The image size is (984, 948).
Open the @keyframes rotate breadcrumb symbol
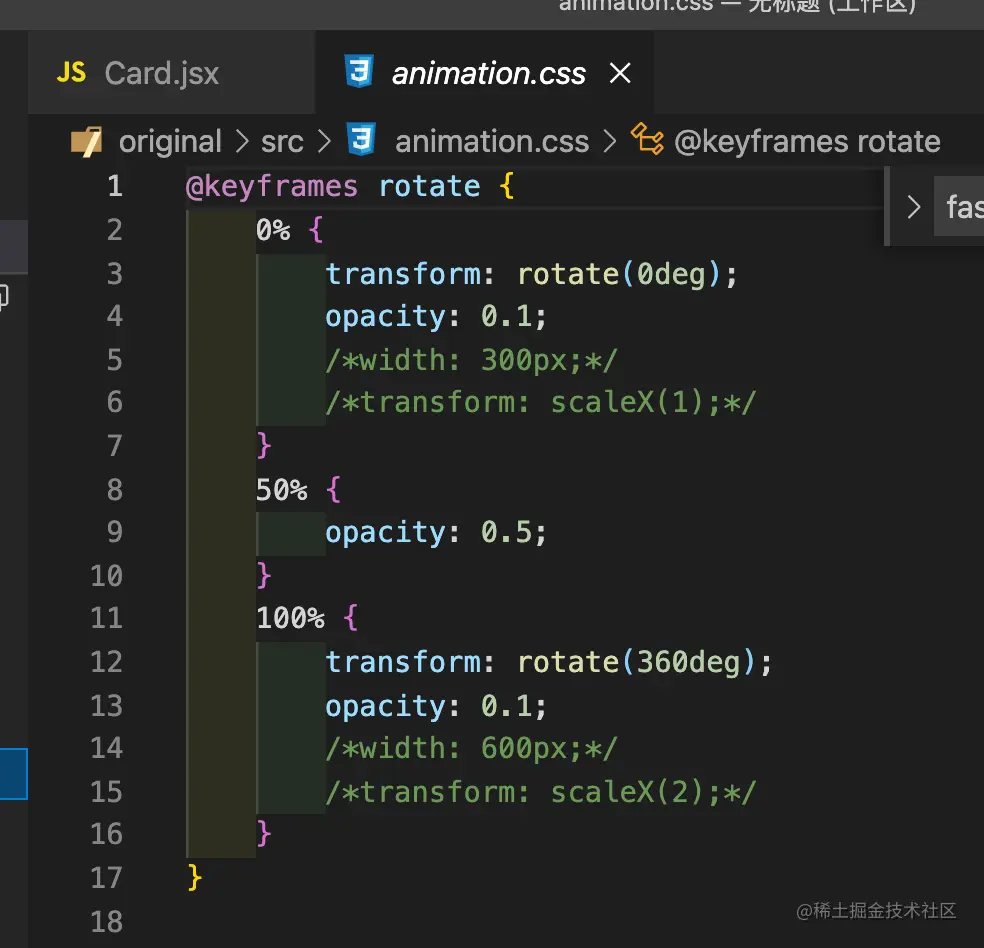807,142
